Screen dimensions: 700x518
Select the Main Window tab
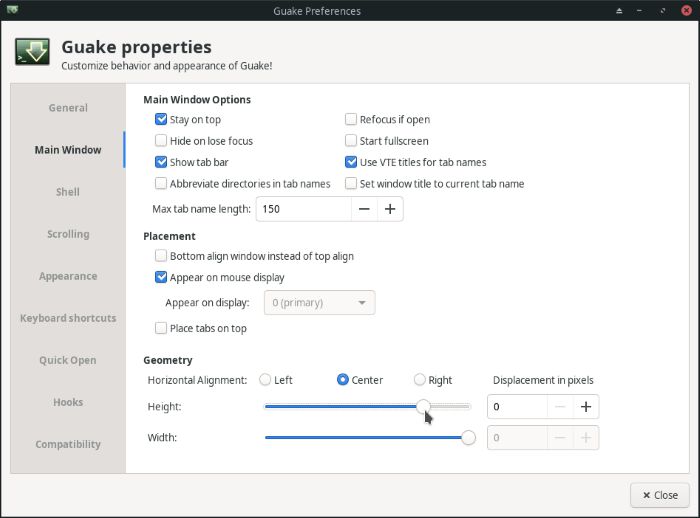pyautogui.click(x=68, y=150)
